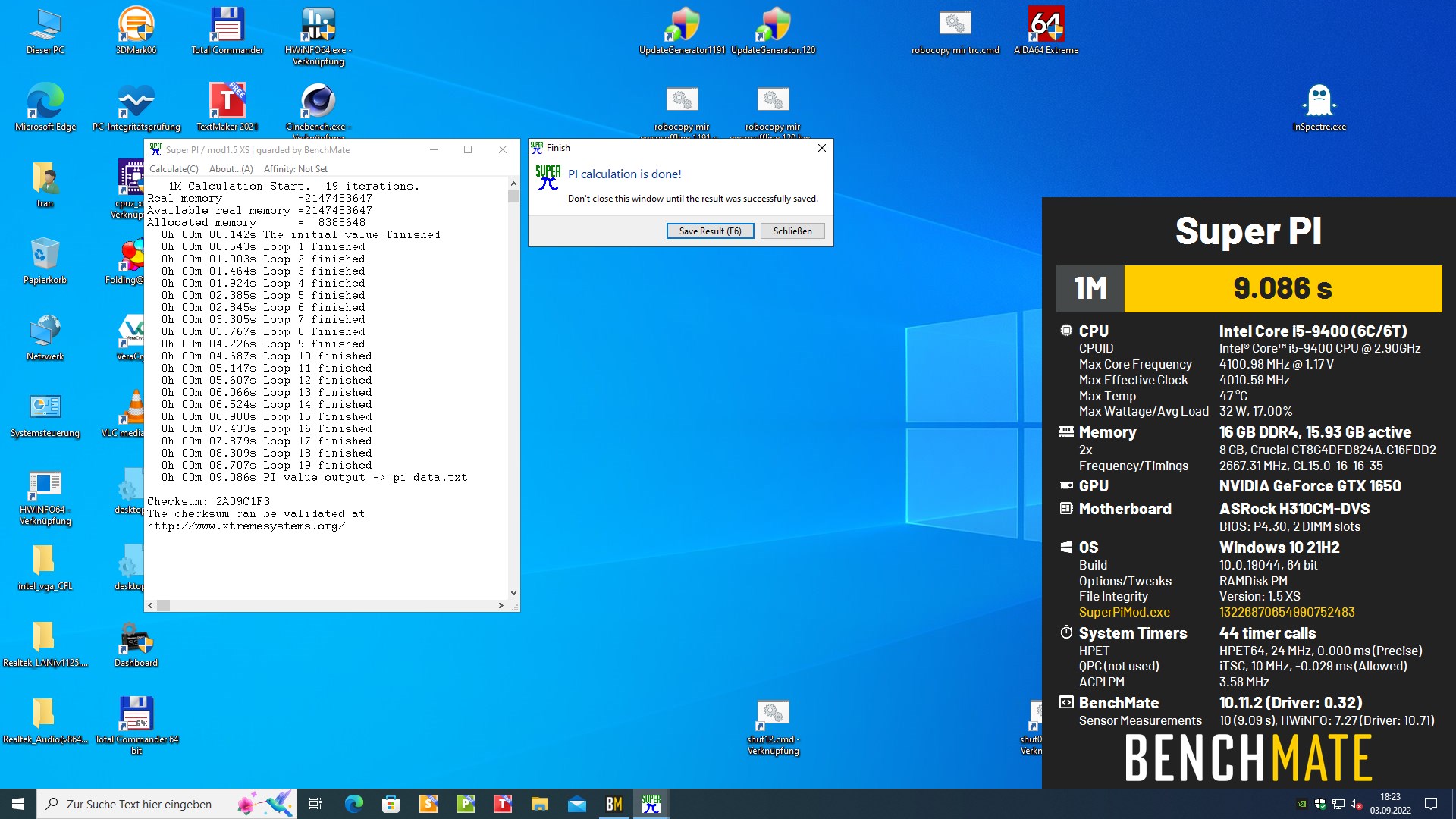Open the notification center icon

(1431, 804)
